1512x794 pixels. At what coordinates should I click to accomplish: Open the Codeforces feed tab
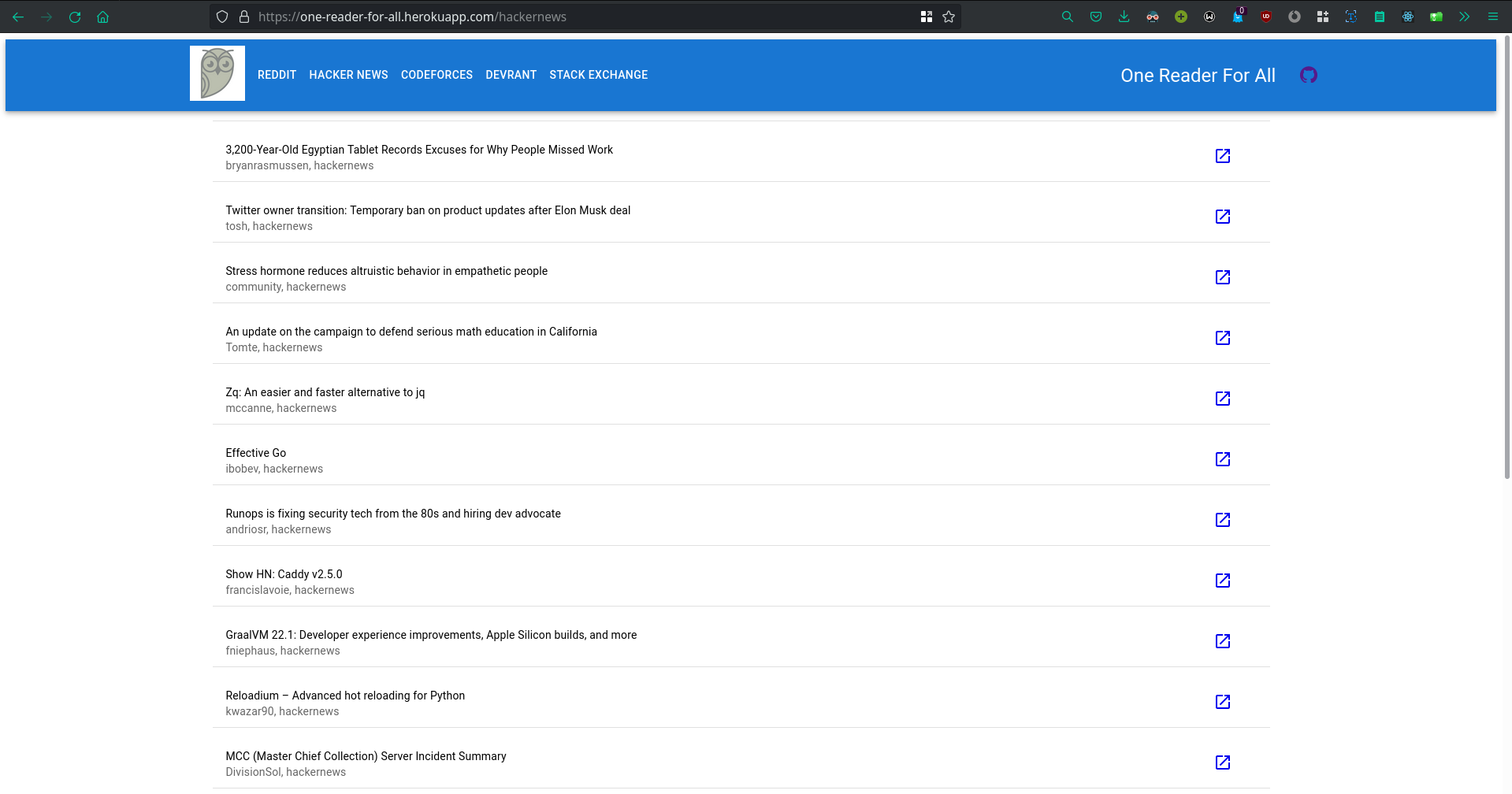tap(437, 75)
